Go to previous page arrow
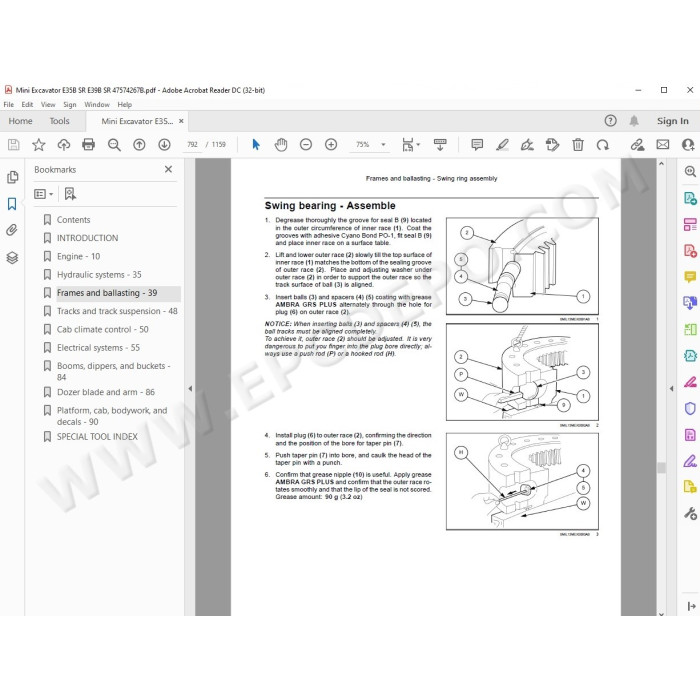700x700 pixels. coord(139,145)
